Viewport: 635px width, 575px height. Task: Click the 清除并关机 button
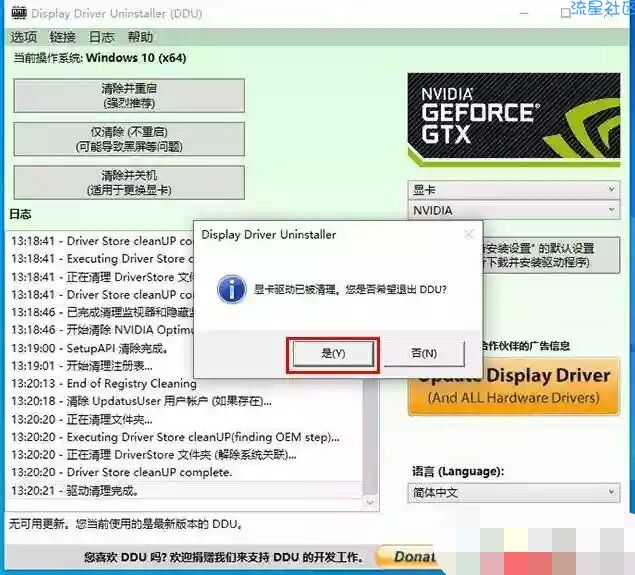pyautogui.click(x=129, y=182)
